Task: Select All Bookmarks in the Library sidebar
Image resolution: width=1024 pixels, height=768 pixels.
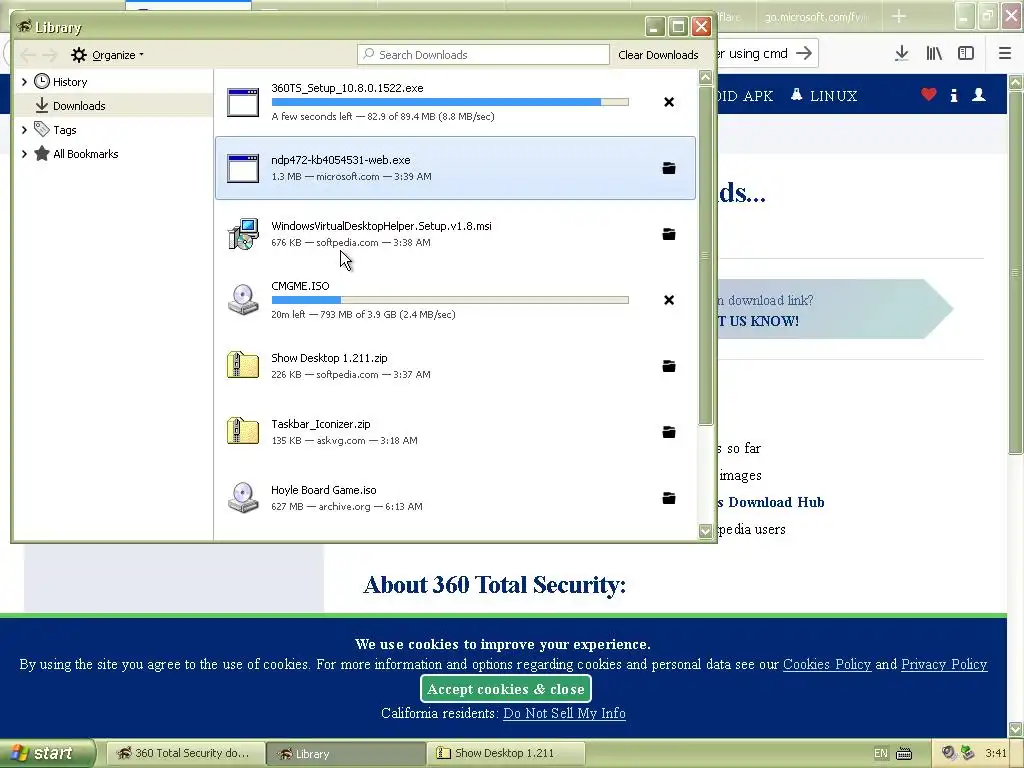Action: pyautogui.click(x=85, y=154)
